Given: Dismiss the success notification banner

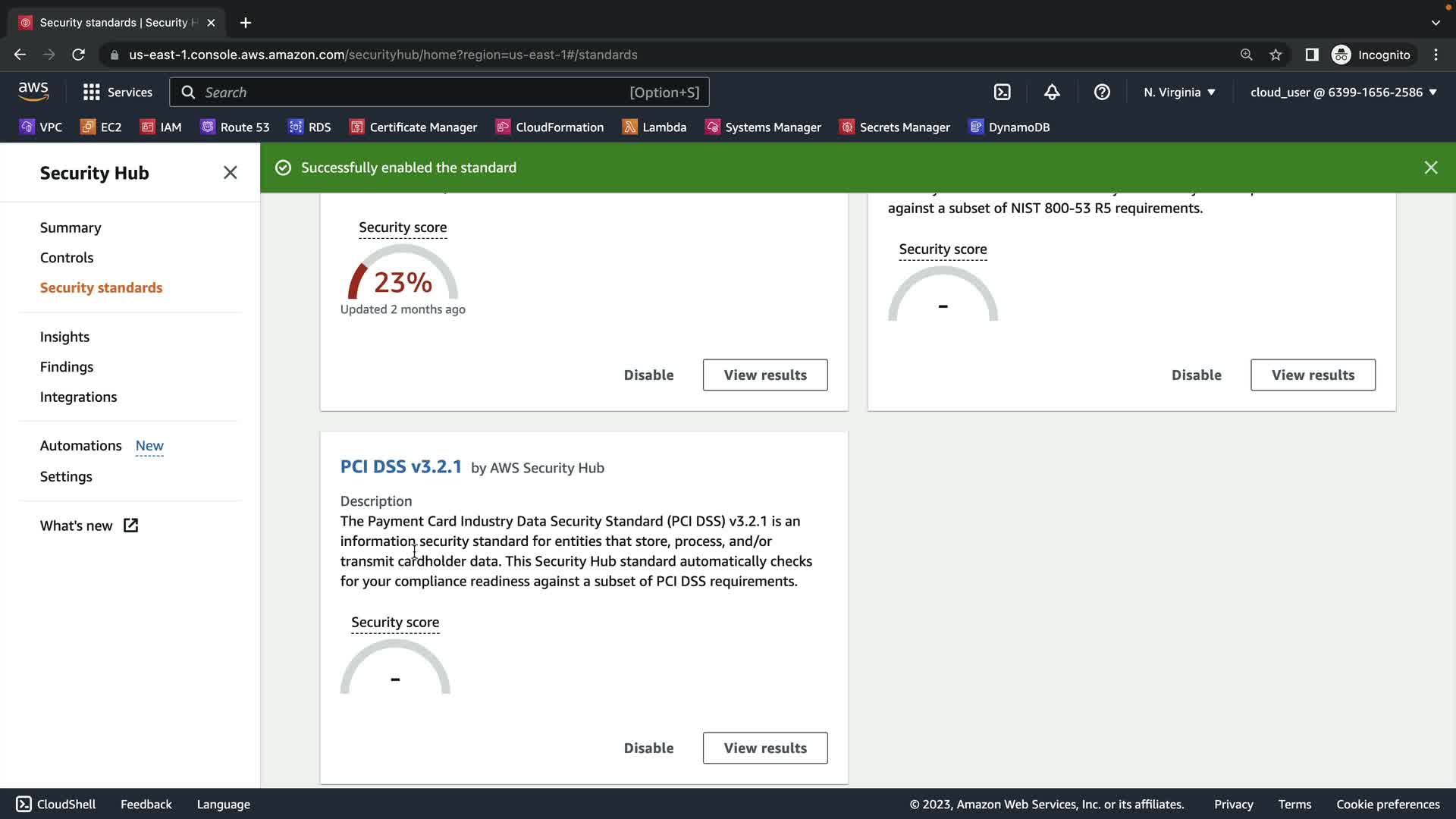Looking at the screenshot, I should (x=1430, y=168).
